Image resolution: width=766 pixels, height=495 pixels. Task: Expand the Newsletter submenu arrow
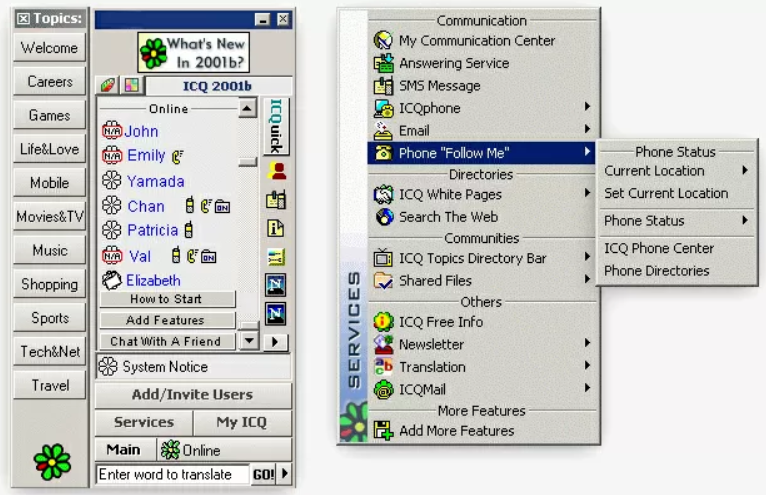587,343
